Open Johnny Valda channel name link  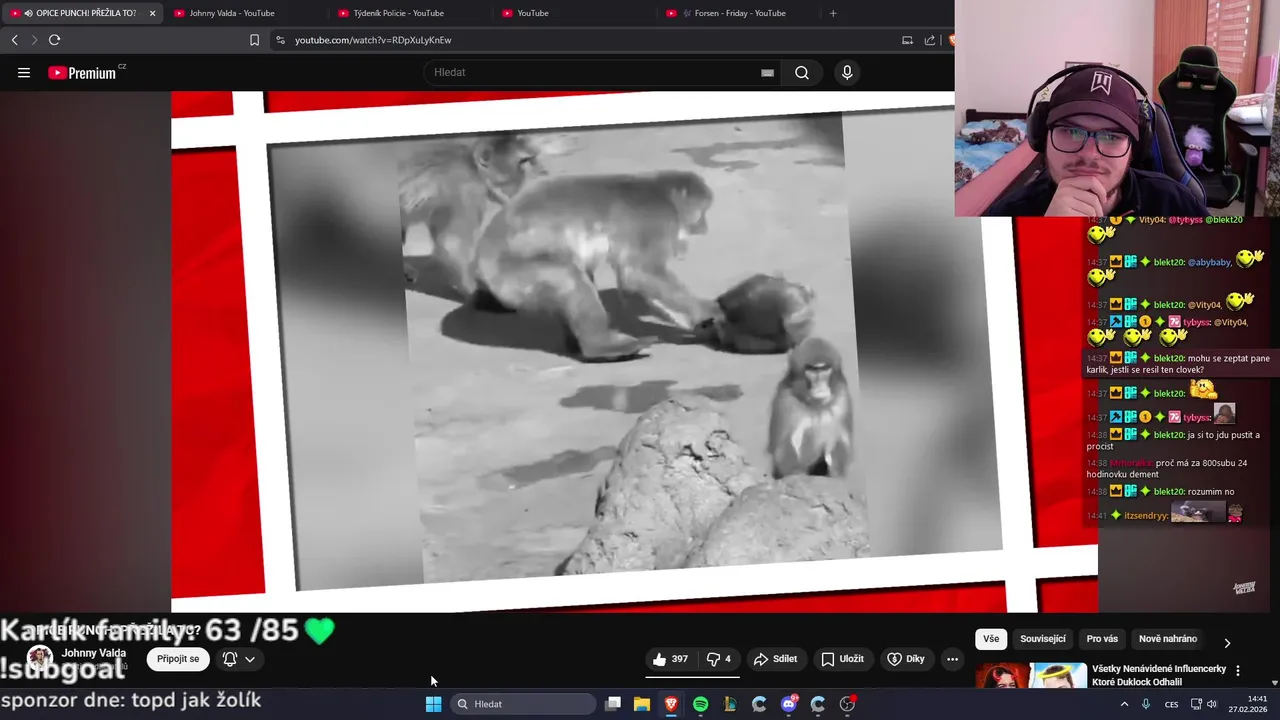click(94, 653)
